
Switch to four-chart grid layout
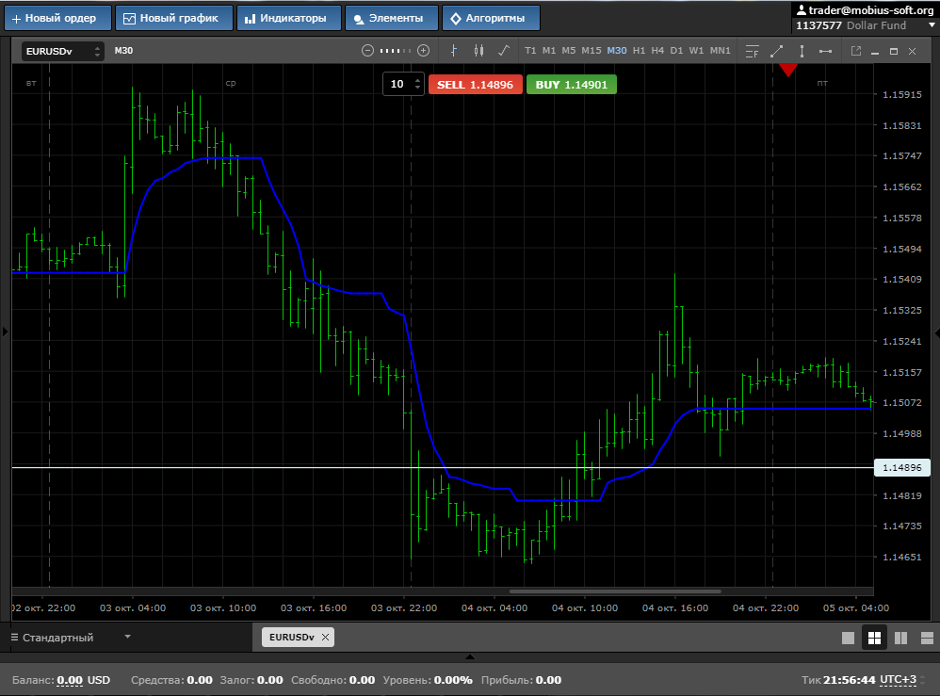[x=874, y=638]
